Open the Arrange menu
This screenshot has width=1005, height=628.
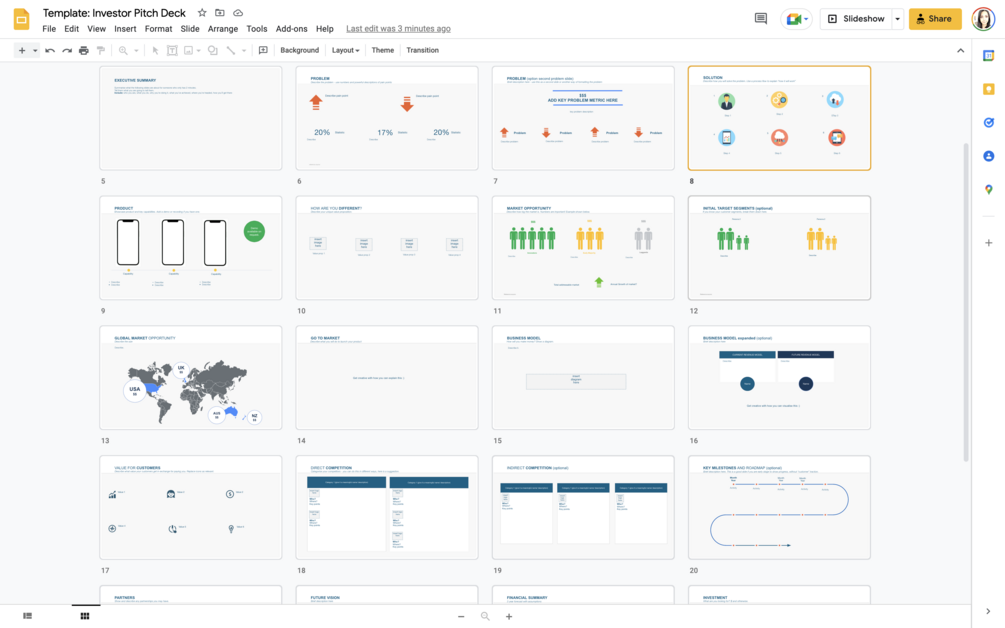(222, 29)
